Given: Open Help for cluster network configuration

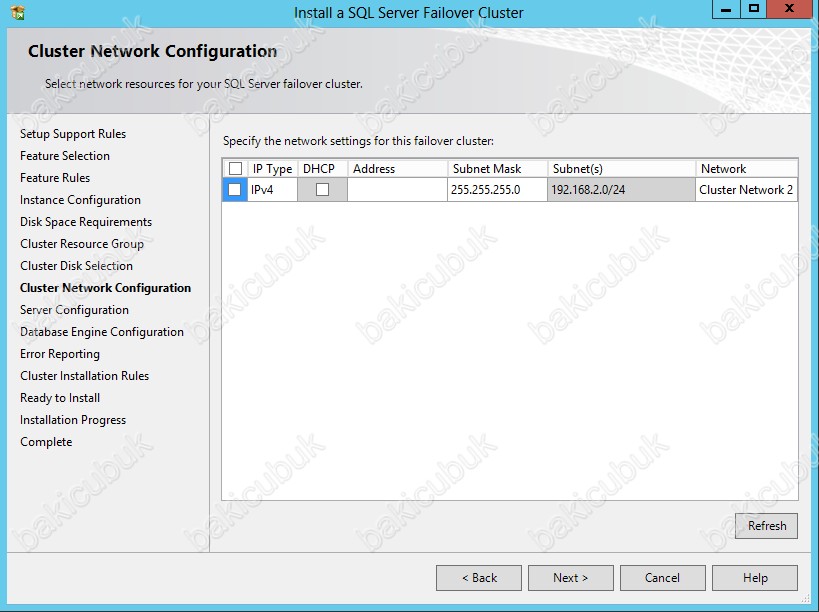Looking at the screenshot, I should [755, 578].
